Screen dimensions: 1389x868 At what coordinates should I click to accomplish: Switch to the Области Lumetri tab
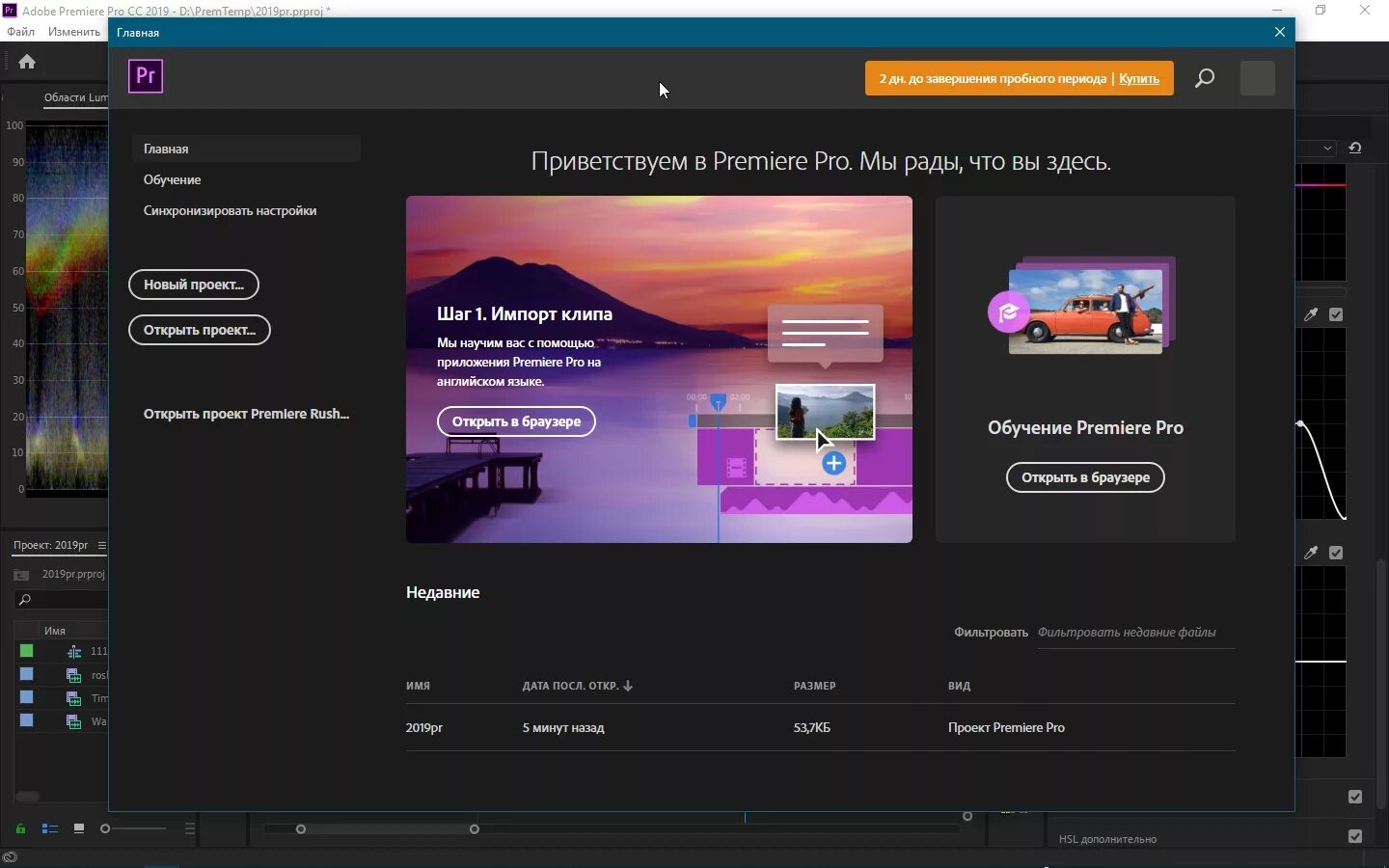pos(75,97)
